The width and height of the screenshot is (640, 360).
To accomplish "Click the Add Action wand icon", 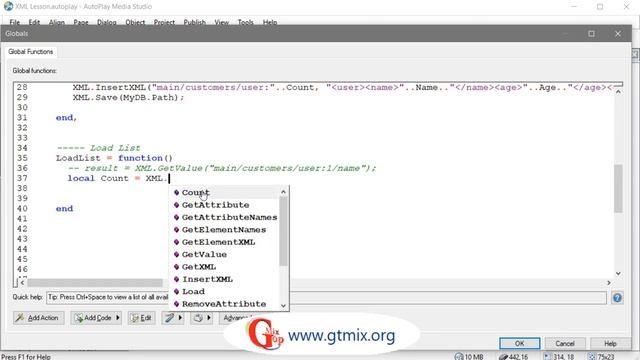I will click(x=20, y=317).
